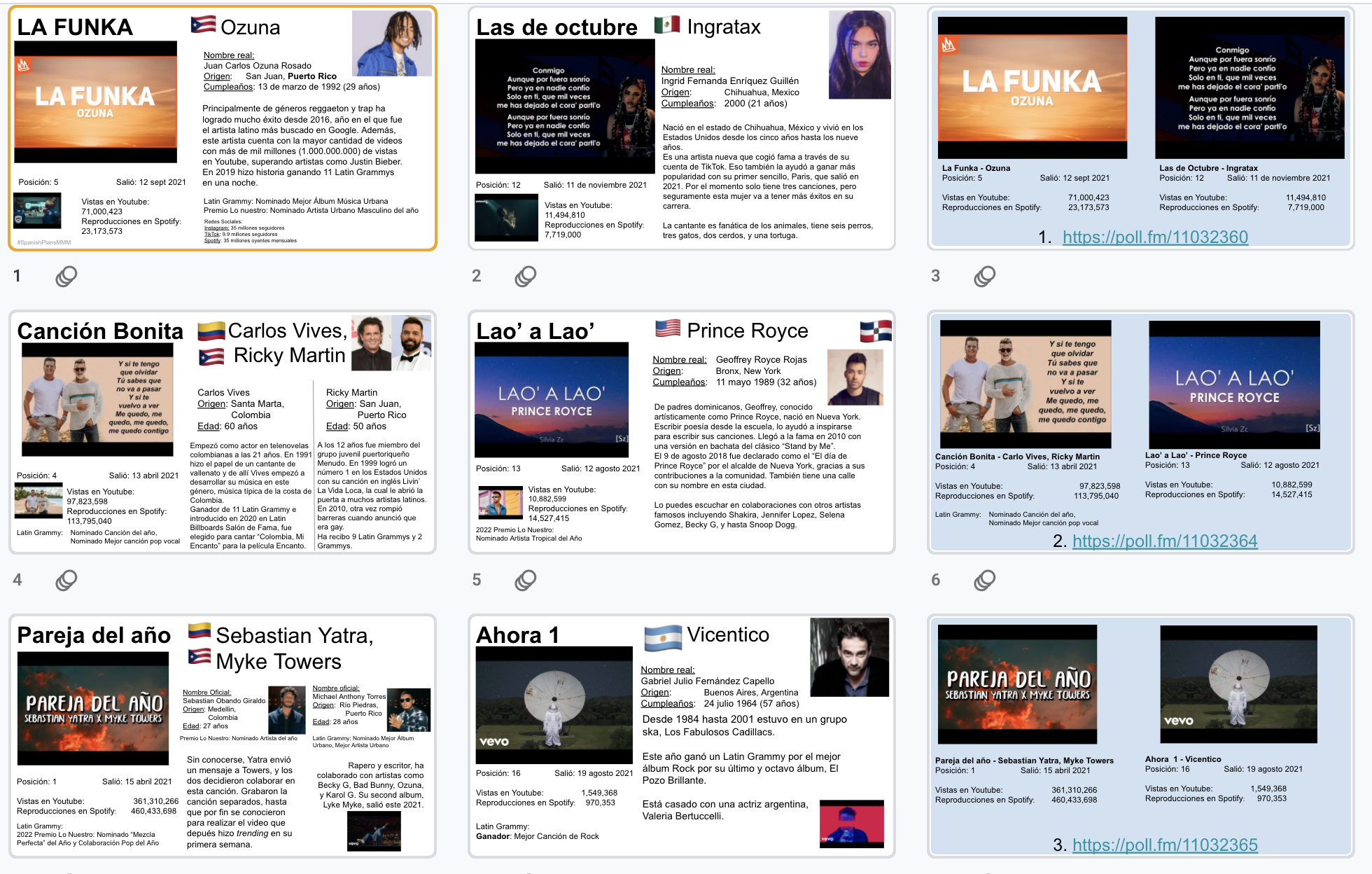The image size is (1372, 874).
Task: Open the poll.fm/11032364 link
Action: pos(1165,541)
